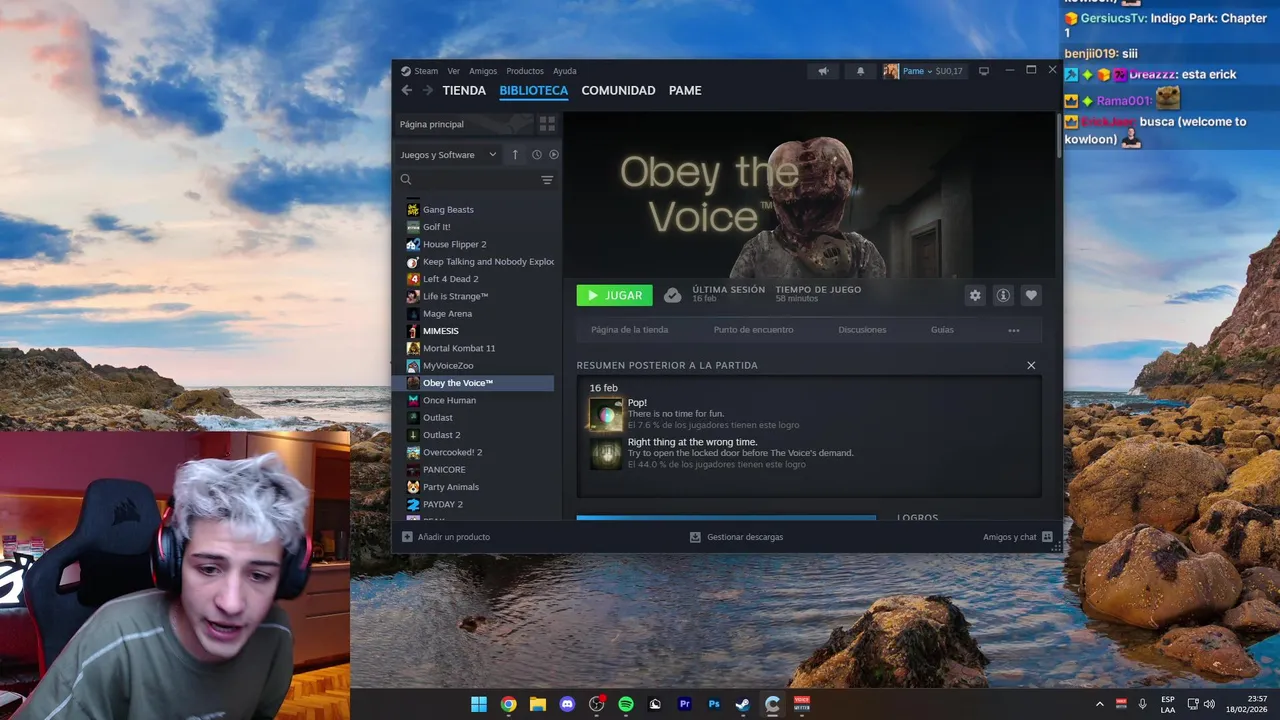
Task: Open Google Chrome from taskbar
Action: [x=508, y=704]
